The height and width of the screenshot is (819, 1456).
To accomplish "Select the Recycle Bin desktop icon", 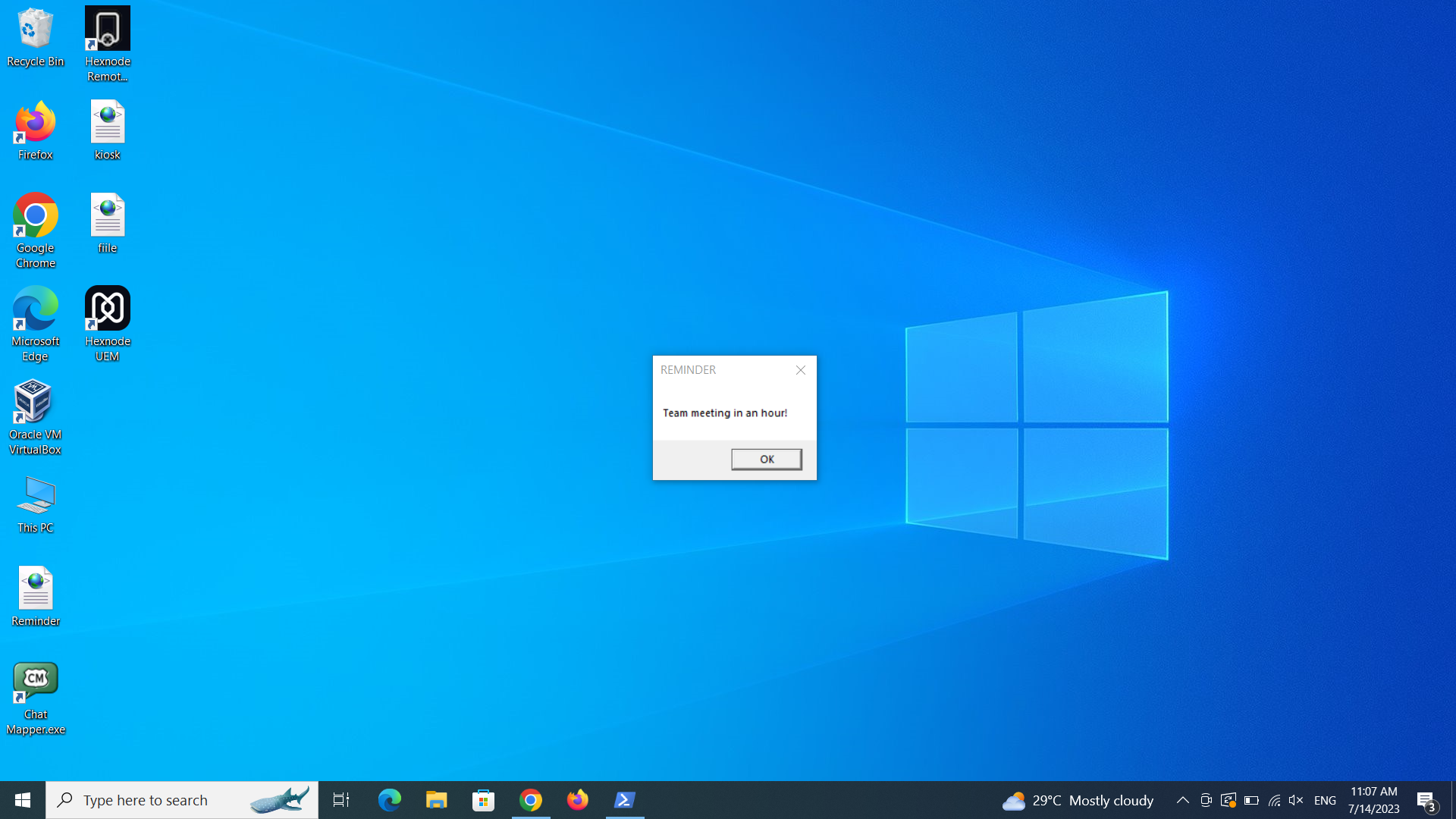I will coord(36,38).
